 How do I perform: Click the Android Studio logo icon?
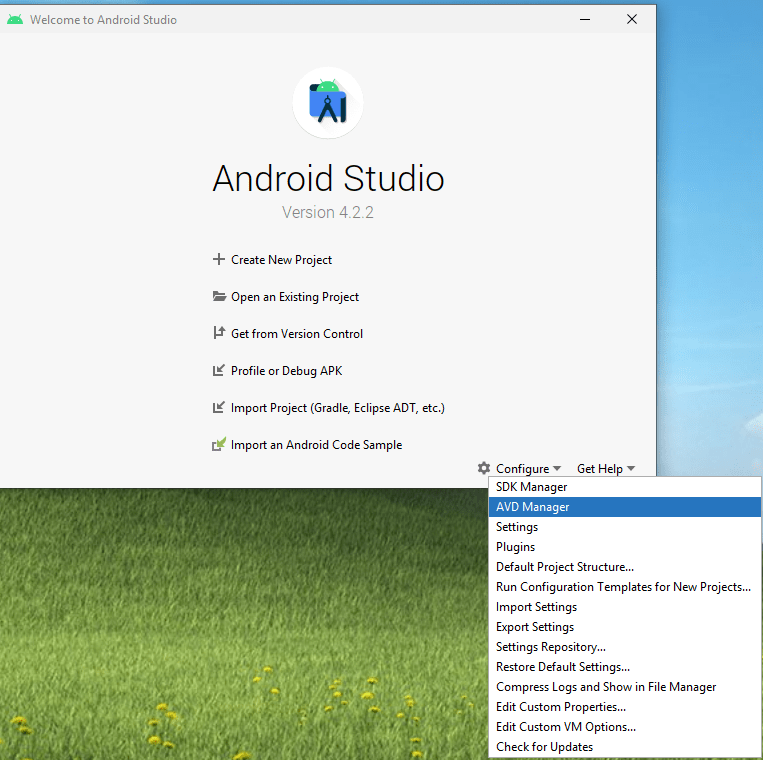(x=327, y=103)
